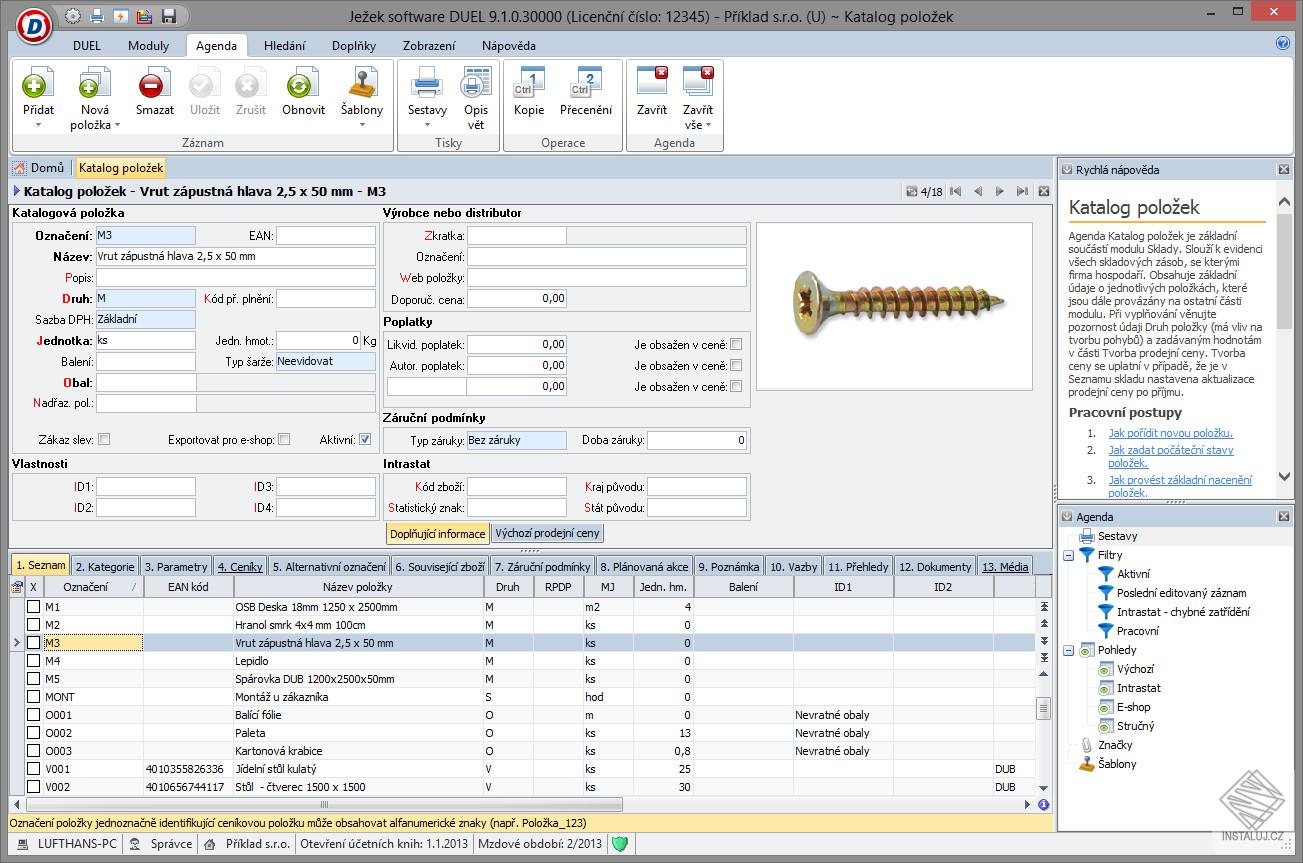Collapse the Filtry tree node
Screen dimensions: 1303x863
[x=1069, y=555]
